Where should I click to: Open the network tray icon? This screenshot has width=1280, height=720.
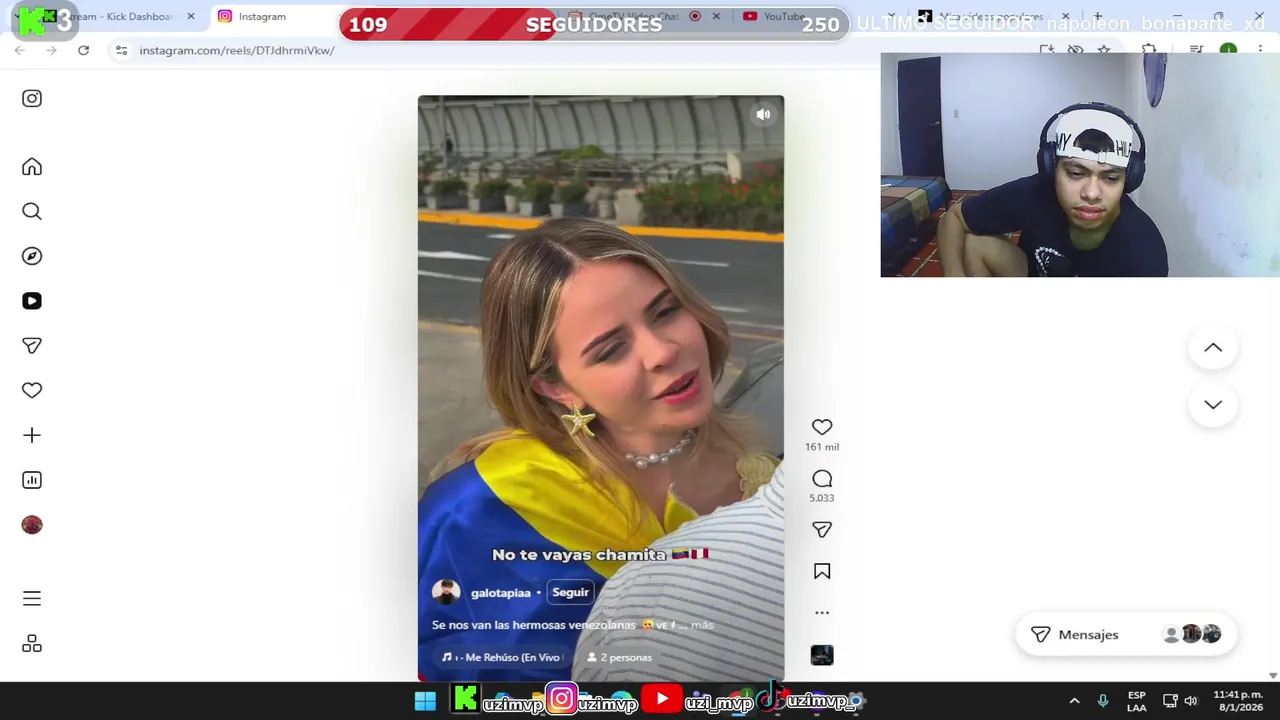(x=1170, y=701)
